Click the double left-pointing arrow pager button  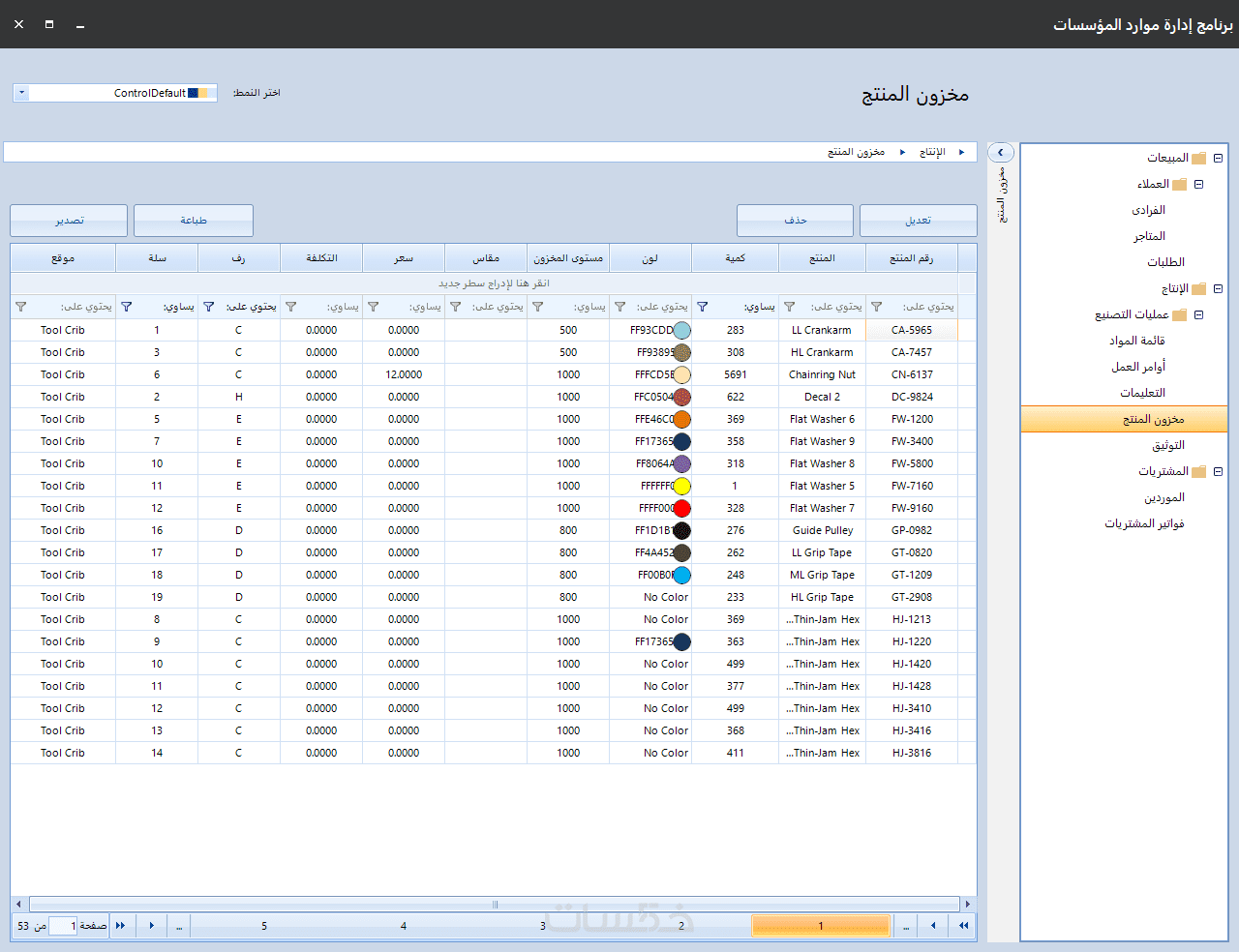tap(964, 926)
